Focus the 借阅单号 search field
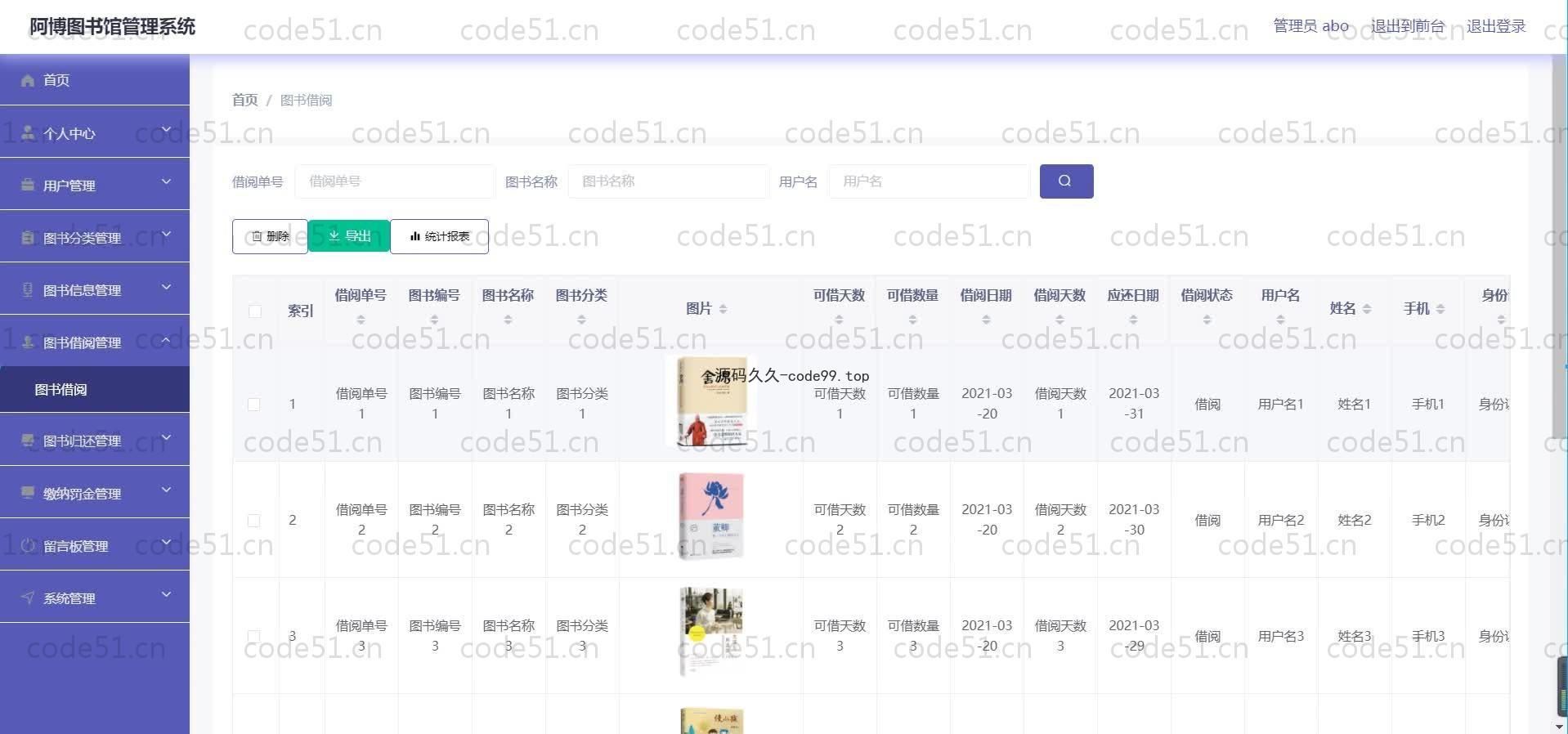Viewport: 1568px width, 734px height. [395, 181]
